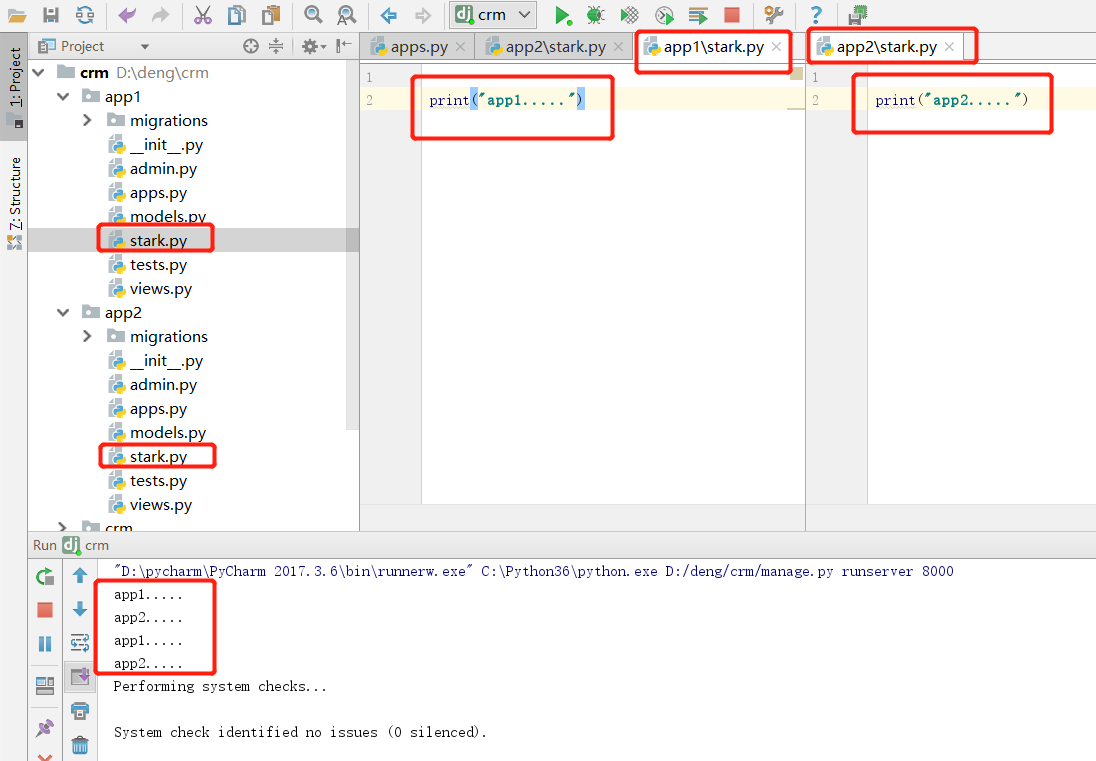
Task: Run crm with the green play icon
Action: click(562, 15)
